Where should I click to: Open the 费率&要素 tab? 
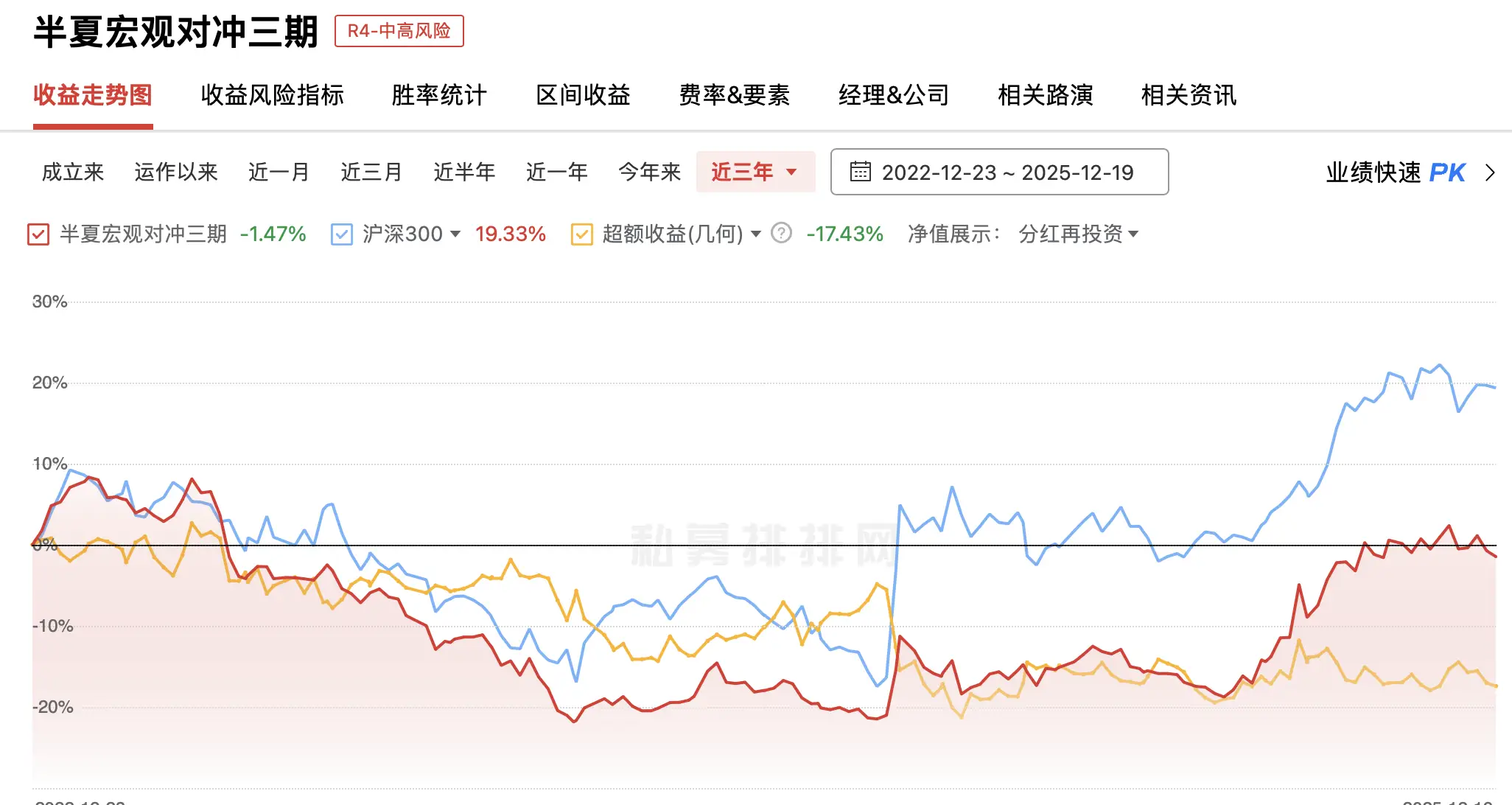tap(735, 96)
